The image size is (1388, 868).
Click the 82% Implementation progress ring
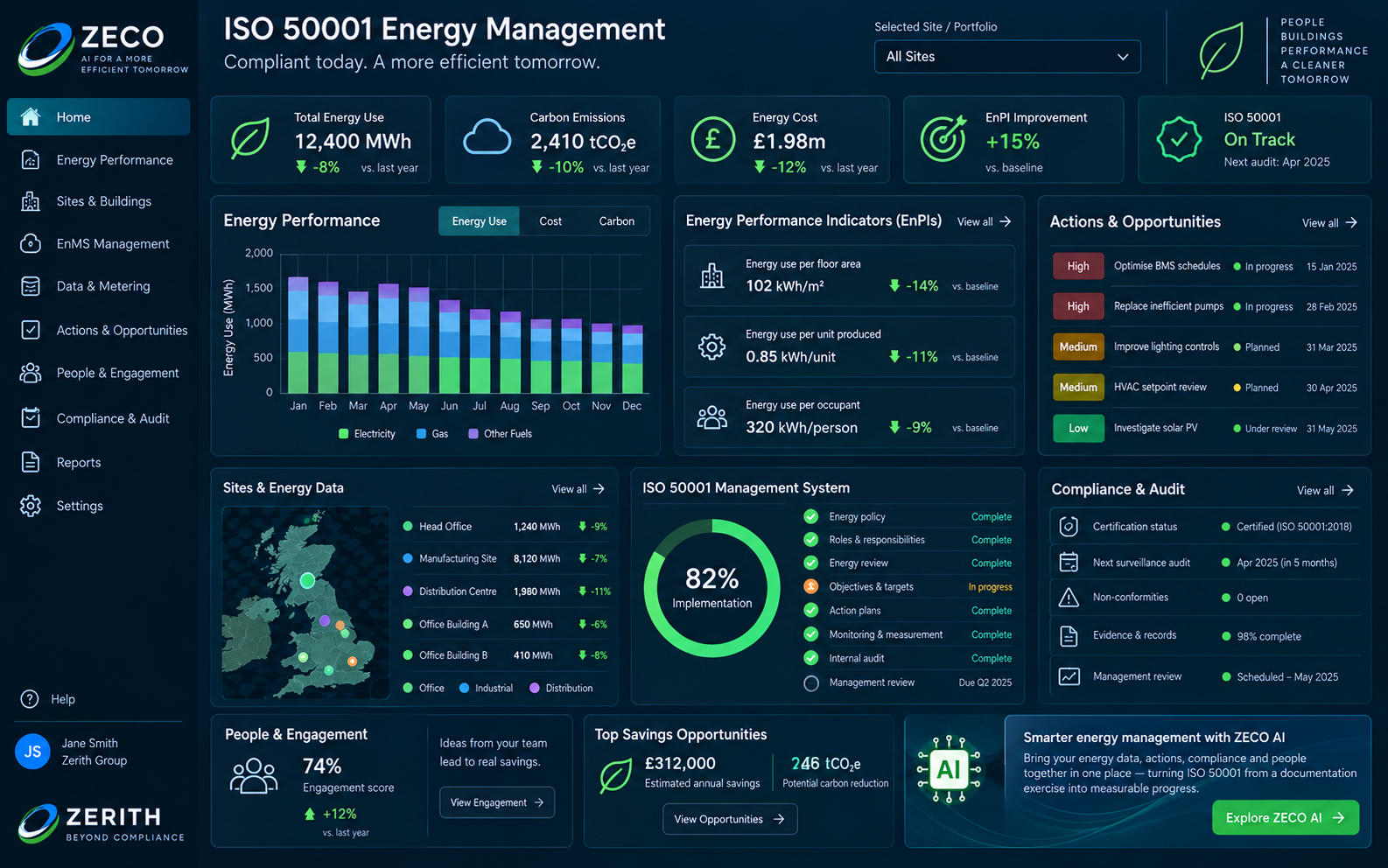[x=712, y=587]
